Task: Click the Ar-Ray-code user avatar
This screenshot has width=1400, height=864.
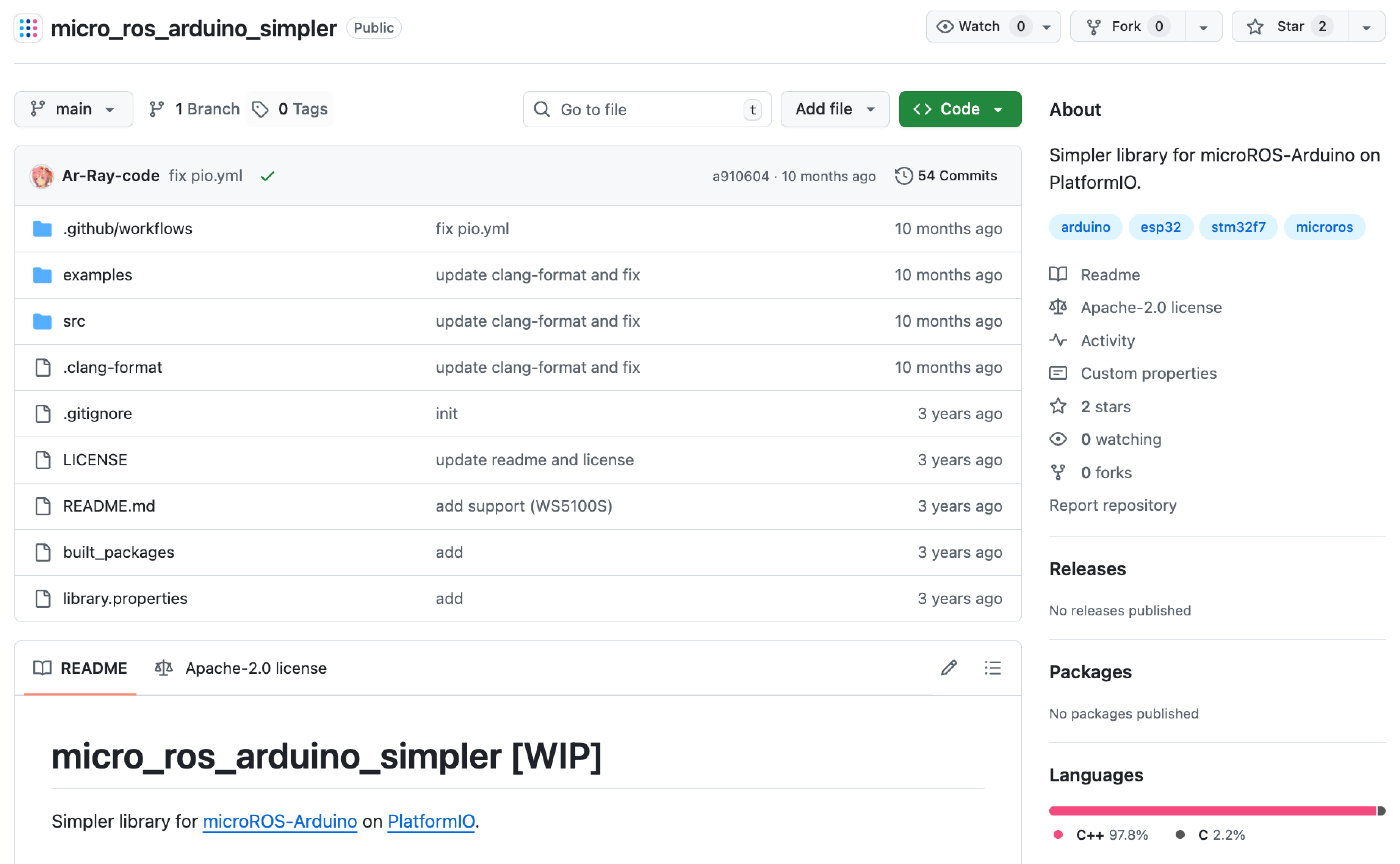Action: point(42,176)
